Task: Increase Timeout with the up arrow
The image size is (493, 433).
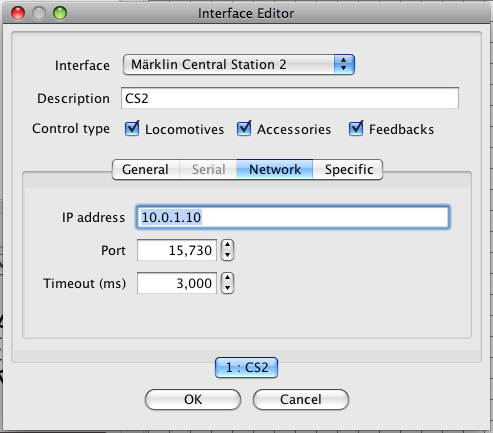Action: click(227, 278)
